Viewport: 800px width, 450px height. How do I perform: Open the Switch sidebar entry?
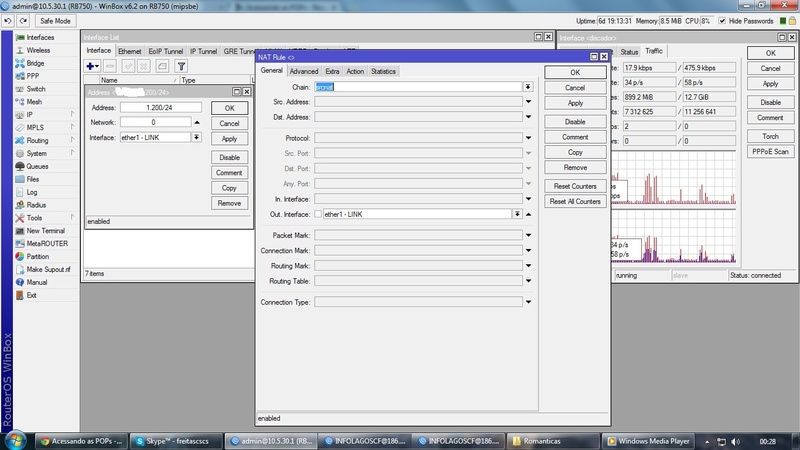[x=36, y=89]
